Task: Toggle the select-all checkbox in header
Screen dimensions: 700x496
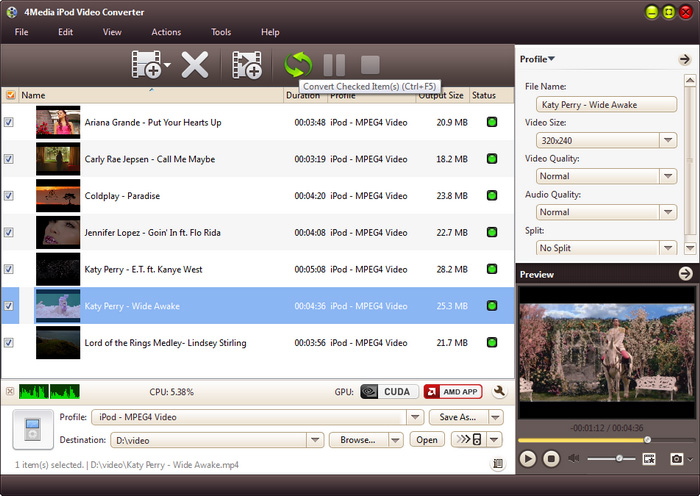Action: (x=10, y=96)
